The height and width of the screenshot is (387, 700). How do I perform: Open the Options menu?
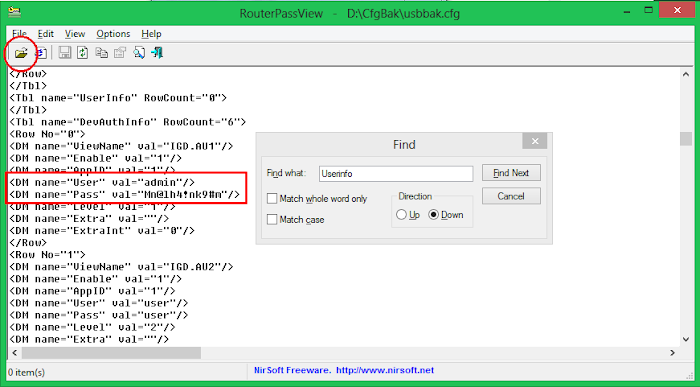pos(113,34)
